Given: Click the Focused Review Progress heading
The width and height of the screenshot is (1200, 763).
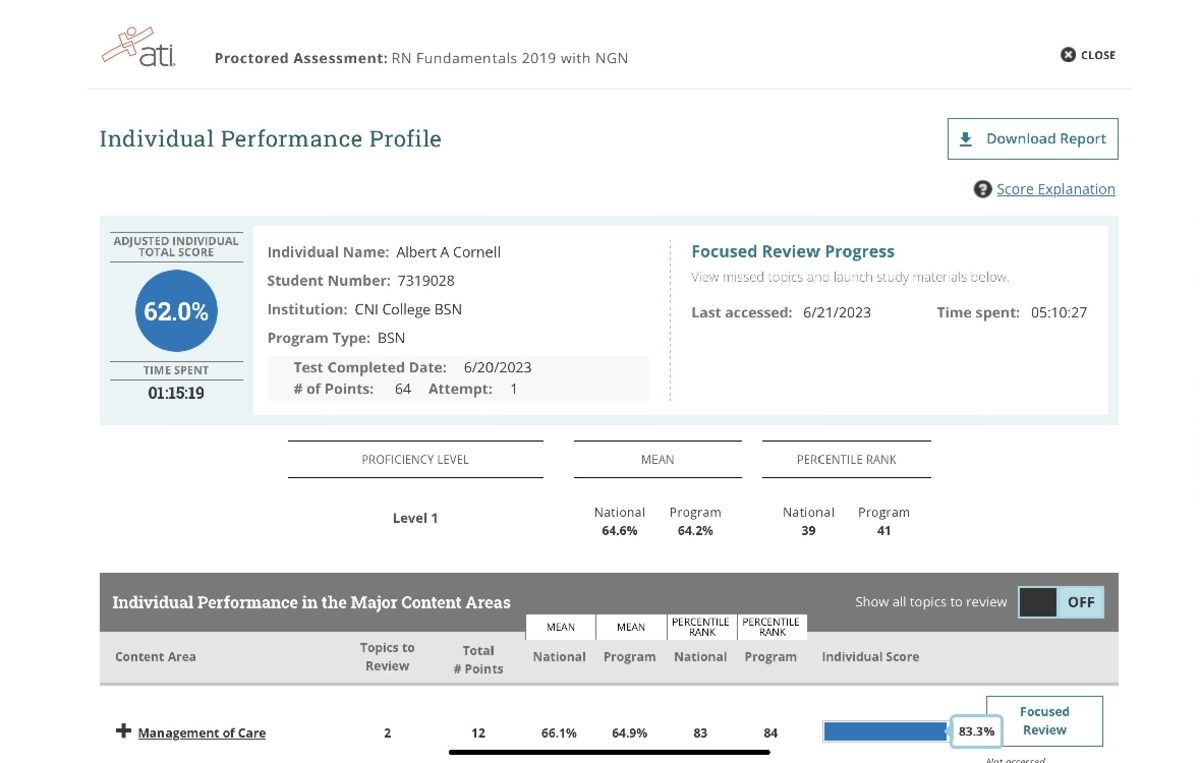Looking at the screenshot, I should [x=793, y=252].
